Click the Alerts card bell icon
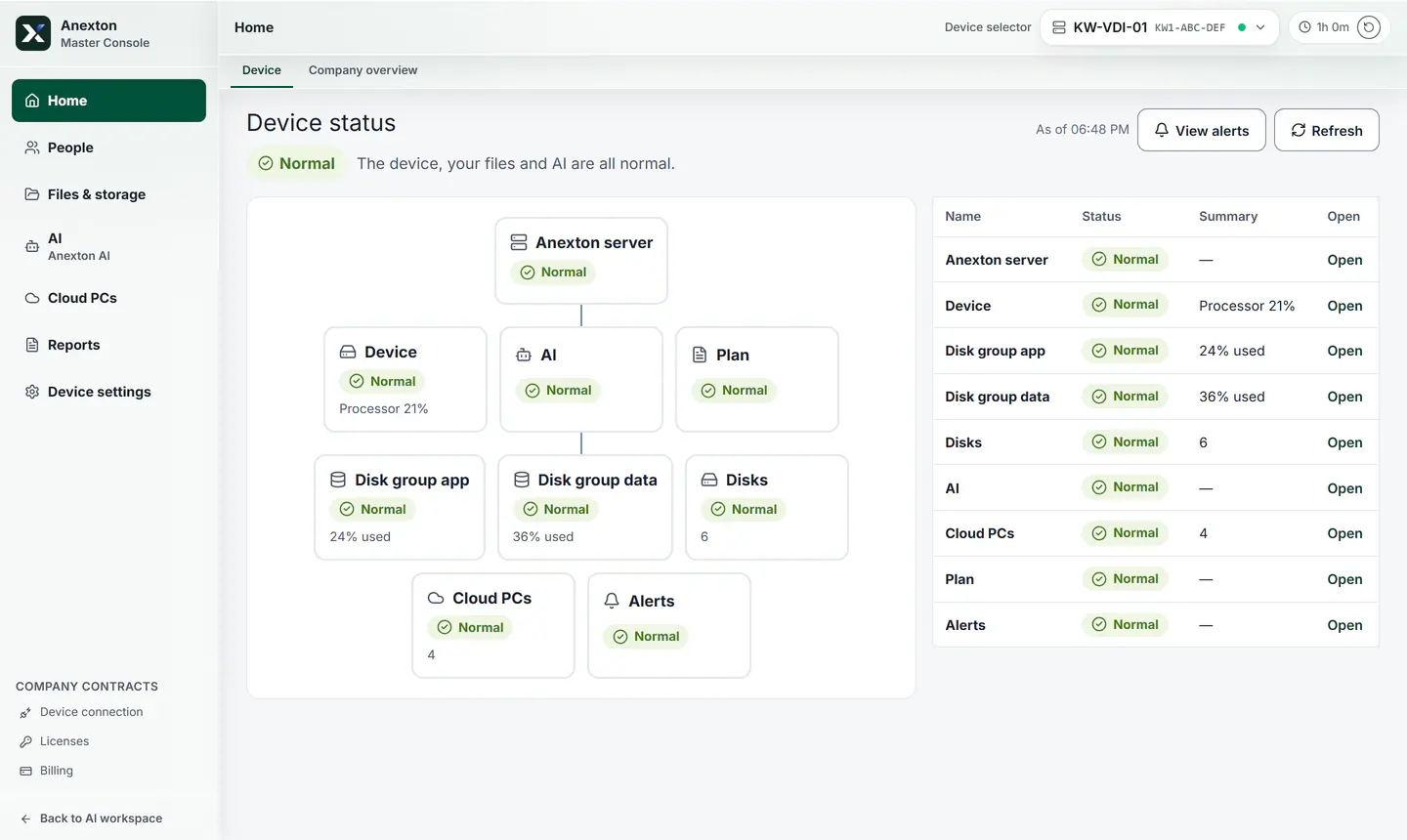The image size is (1407, 840). click(x=612, y=601)
